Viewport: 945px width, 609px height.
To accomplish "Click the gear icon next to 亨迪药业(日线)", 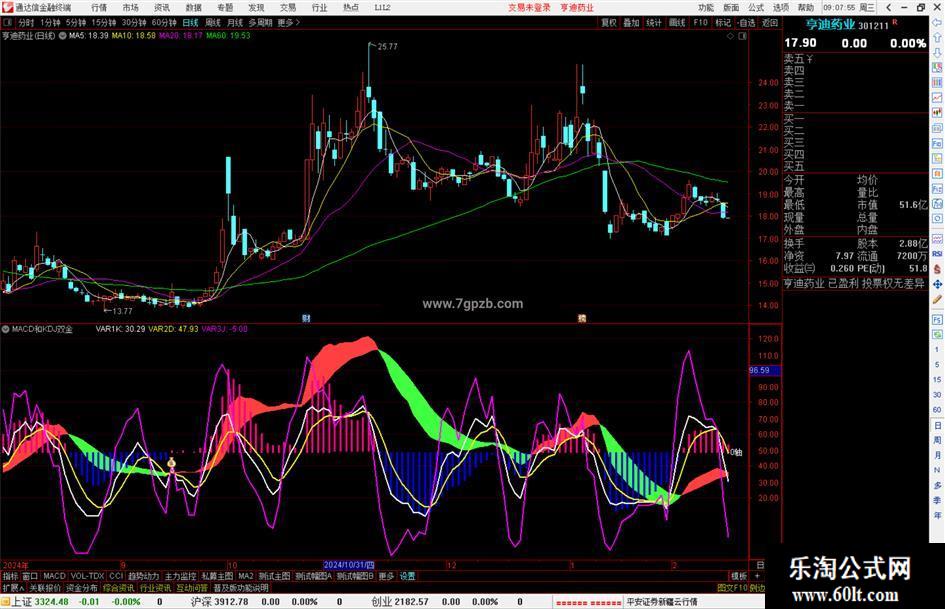I will pos(62,36).
